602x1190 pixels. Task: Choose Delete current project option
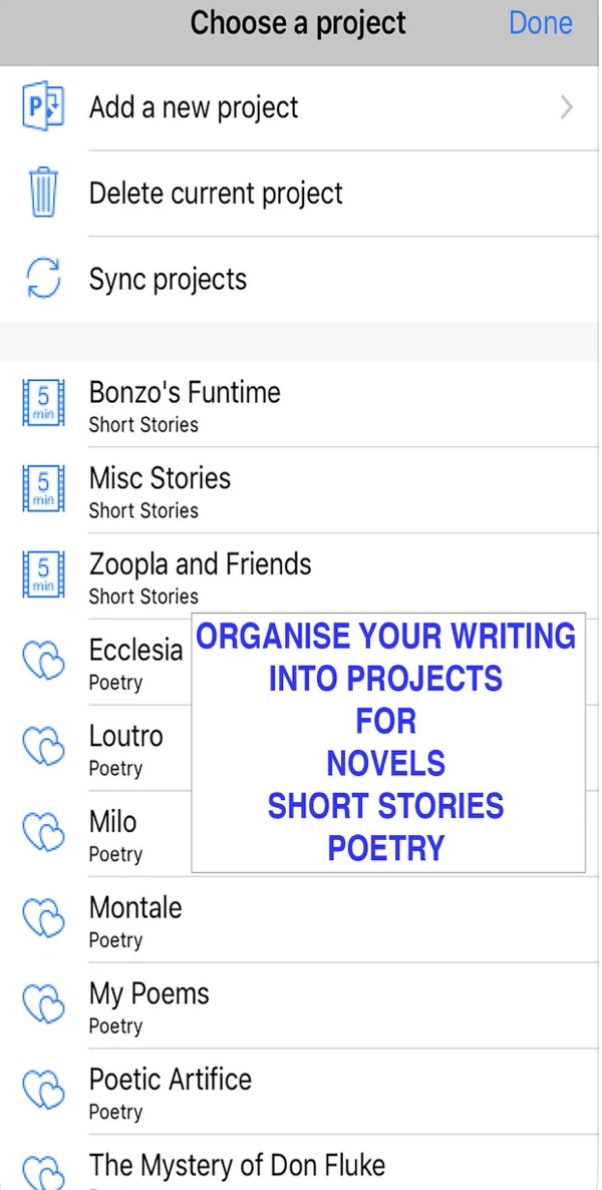coord(216,193)
